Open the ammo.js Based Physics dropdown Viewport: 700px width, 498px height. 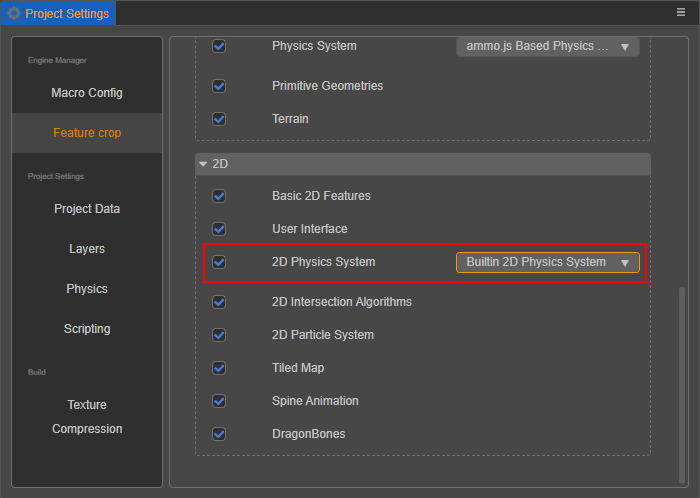point(548,46)
